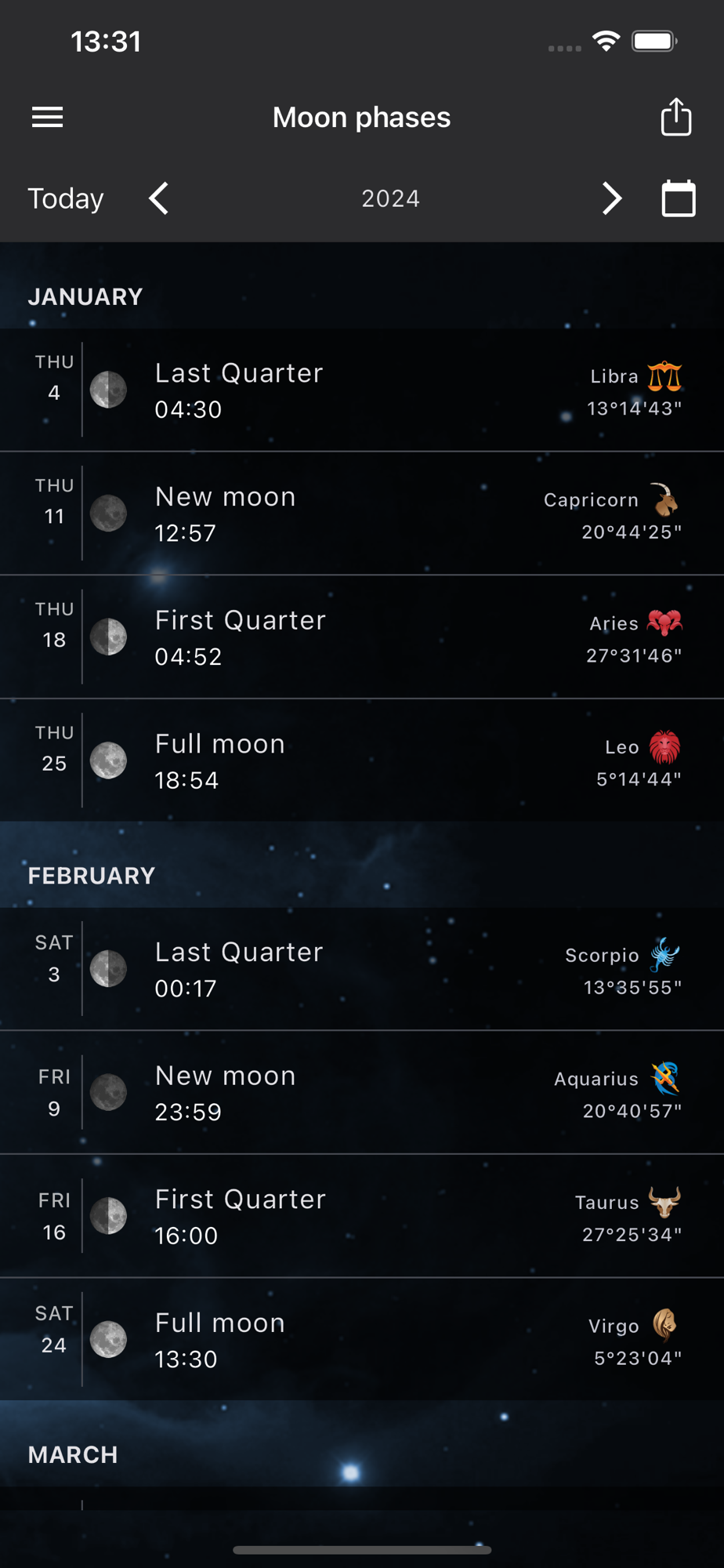The image size is (724, 1568).
Task: Open February 3 Last Quarter entry
Action: click(362, 969)
